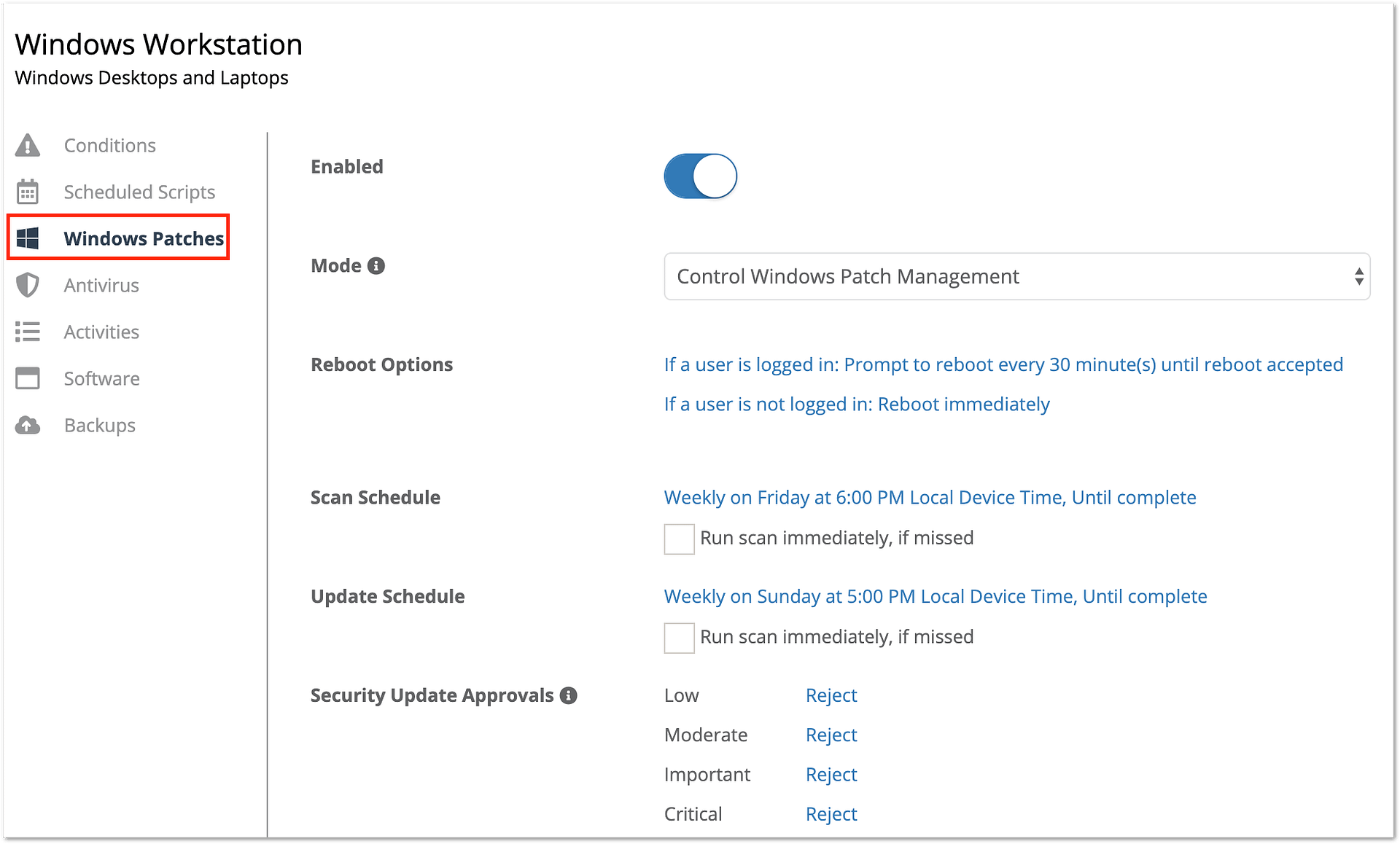Edit the weekly Sunday update schedule
The width and height of the screenshot is (1400, 844).
[x=935, y=597]
